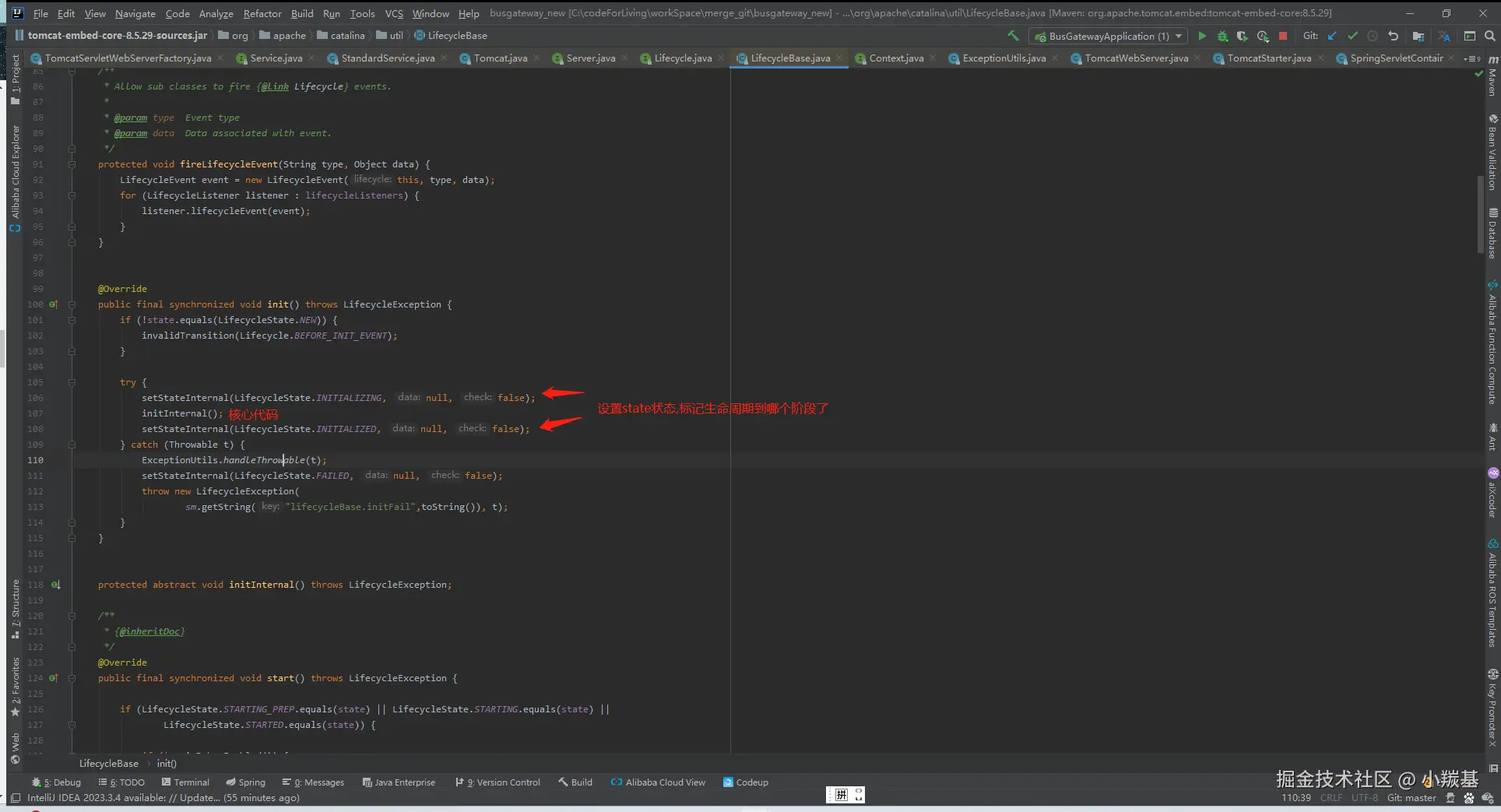Start debugging with the green bug icon
The width and height of the screenshot is (1501, 812).
tap(1222, 36)
